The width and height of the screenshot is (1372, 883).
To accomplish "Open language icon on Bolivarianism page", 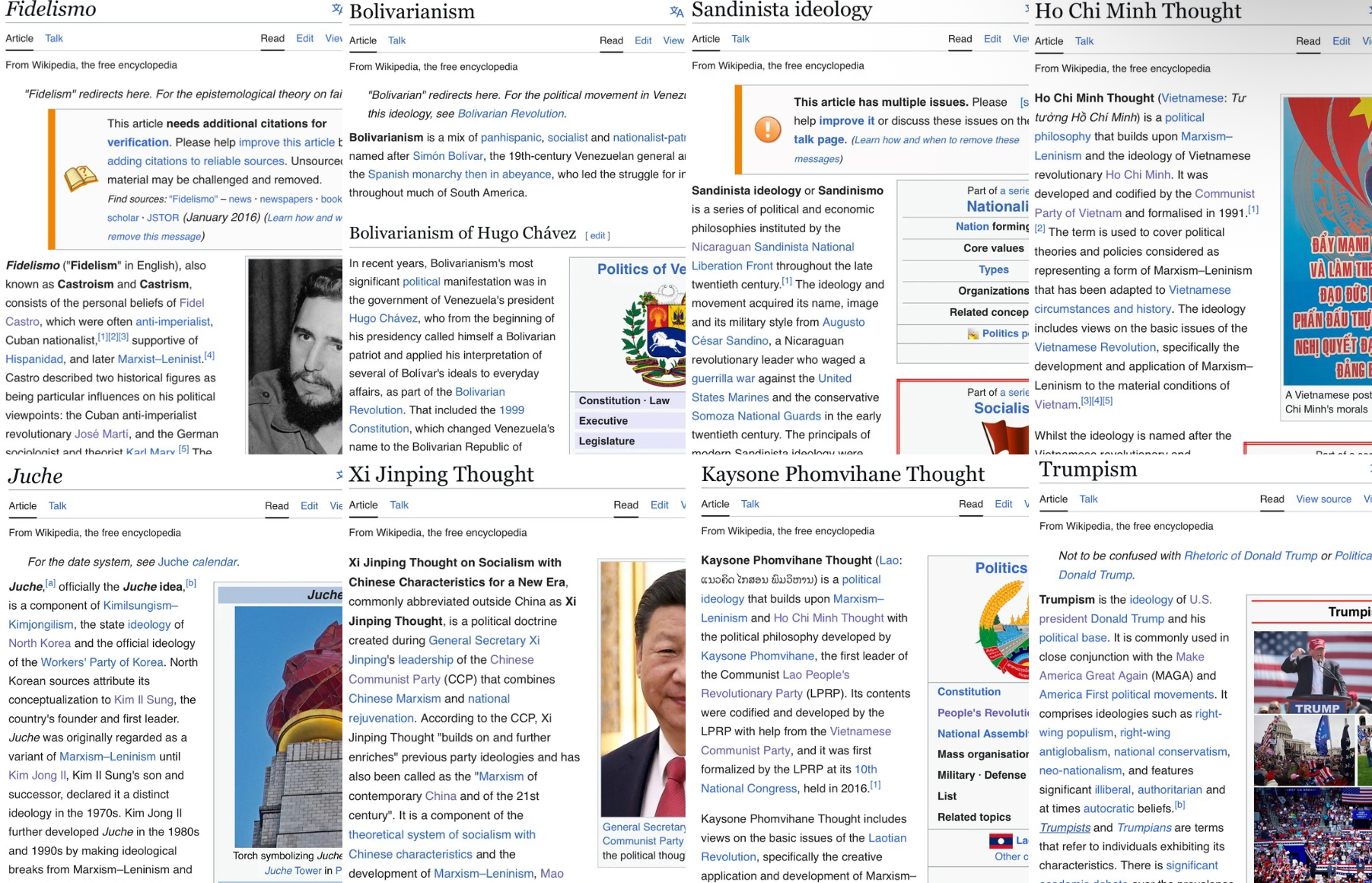I will pyautogui.click(x=676, y=11).
